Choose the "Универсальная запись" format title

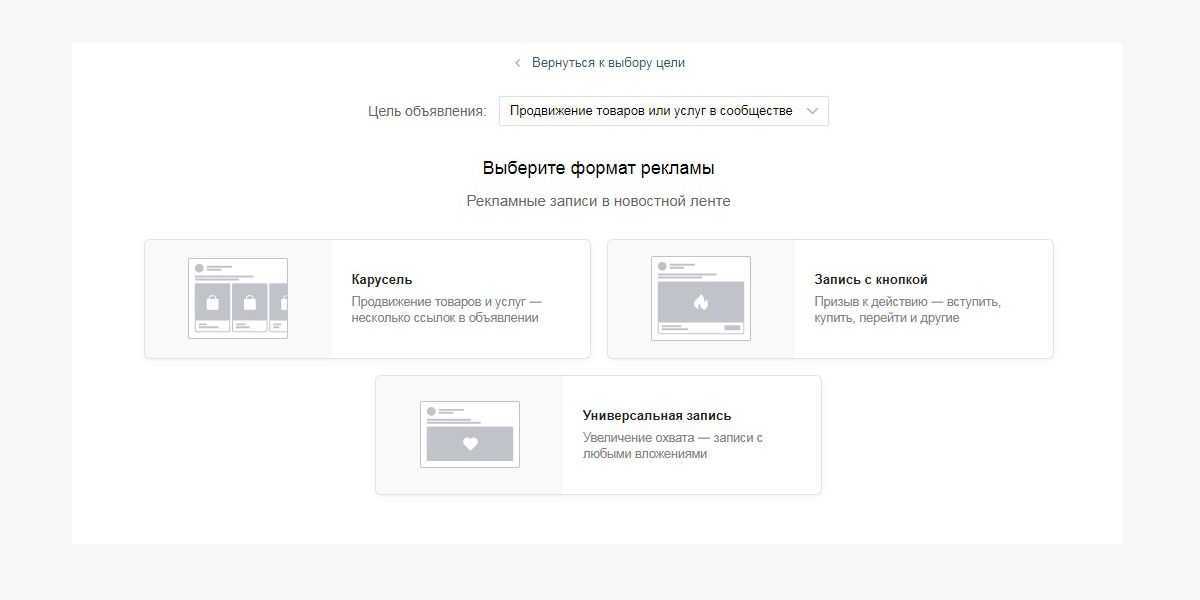pyautogui.click(x=657, y=416)
